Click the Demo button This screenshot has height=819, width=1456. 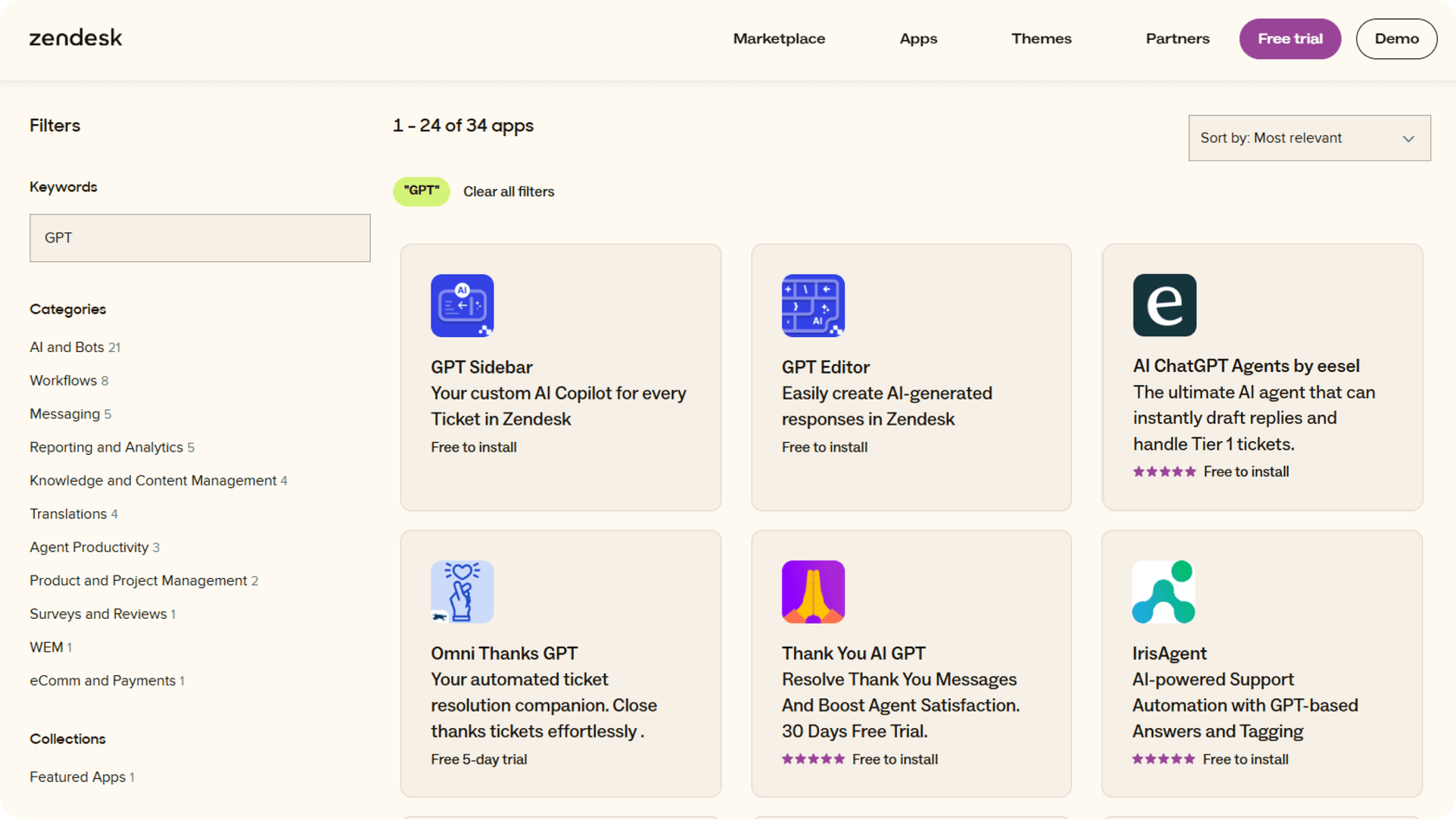click(1395, 39)
